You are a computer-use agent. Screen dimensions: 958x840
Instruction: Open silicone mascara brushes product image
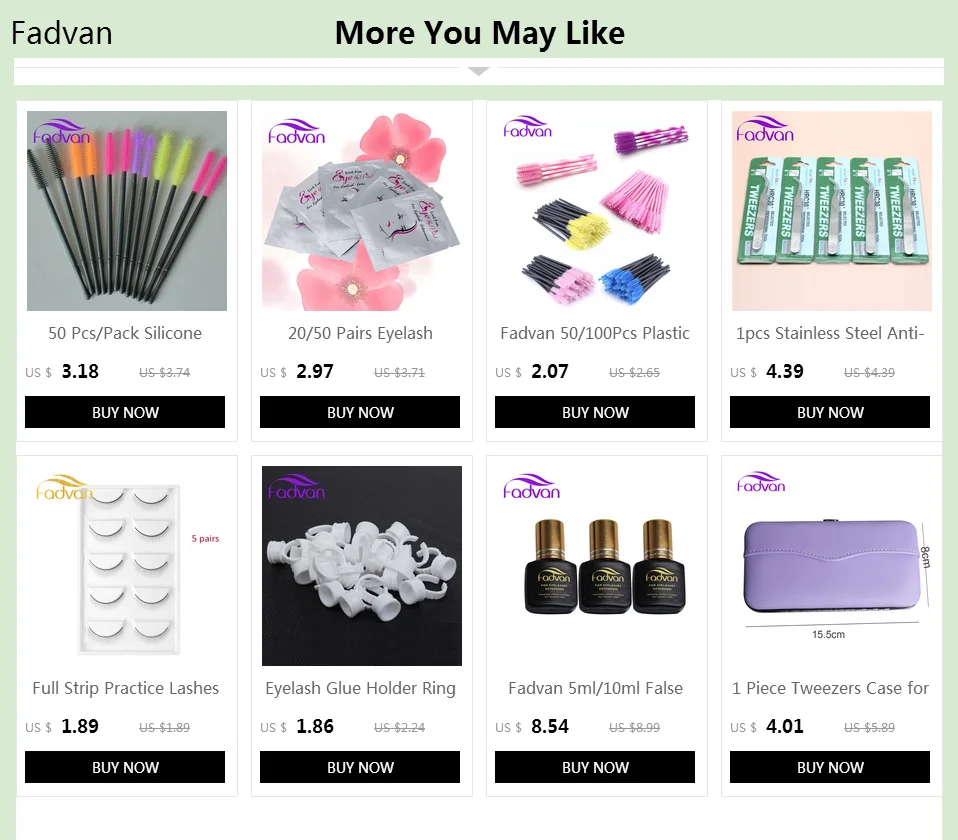(x=126, y=211)
